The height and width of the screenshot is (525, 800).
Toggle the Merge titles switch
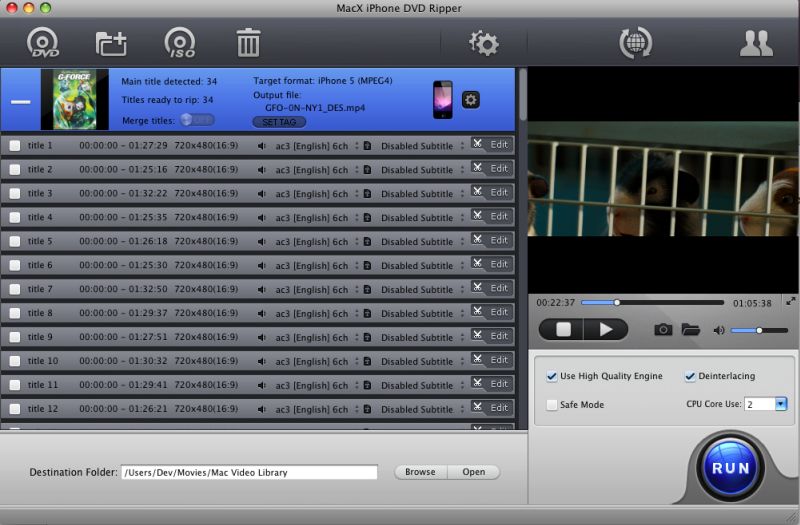197,120
